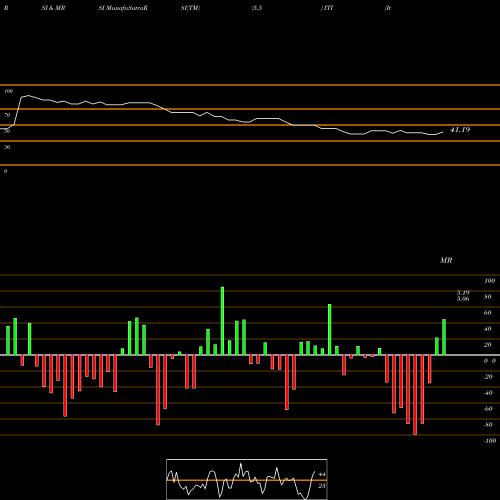This screenshot has height=500, width=500.
Task: Click the MR axis label 60
Action: tap(488, 313)
